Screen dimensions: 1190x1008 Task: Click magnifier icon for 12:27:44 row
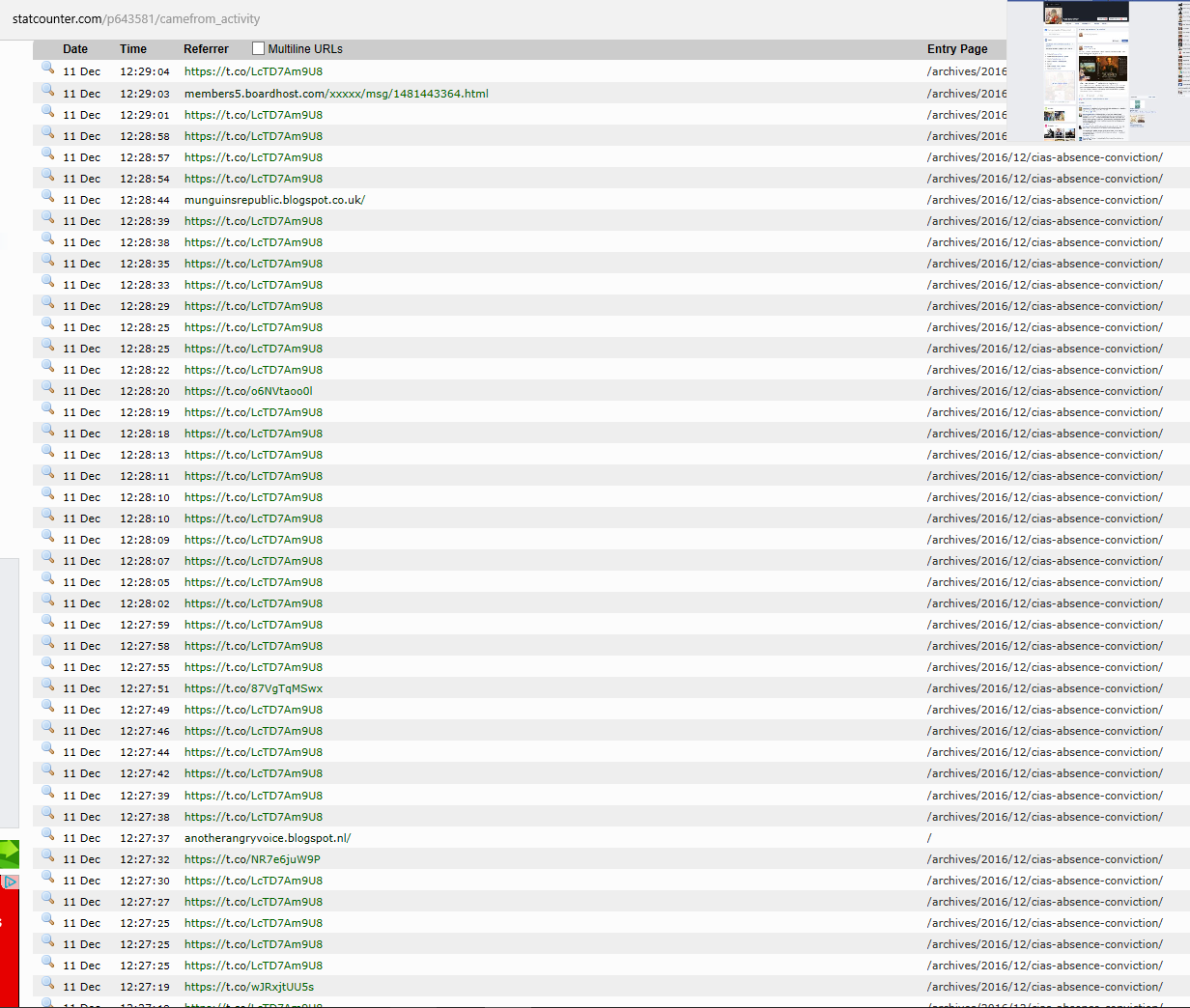(x=47, y=749)
